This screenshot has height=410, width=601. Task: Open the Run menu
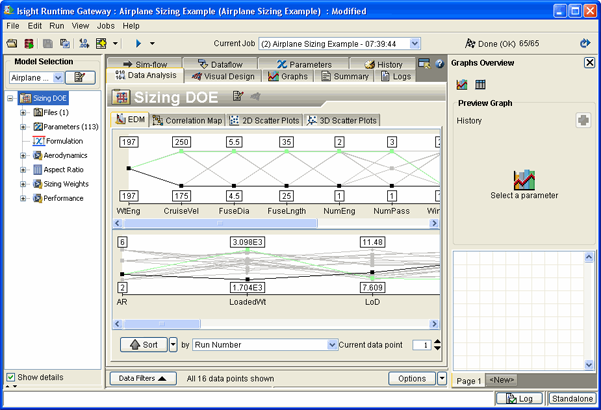tap(57, 26)
